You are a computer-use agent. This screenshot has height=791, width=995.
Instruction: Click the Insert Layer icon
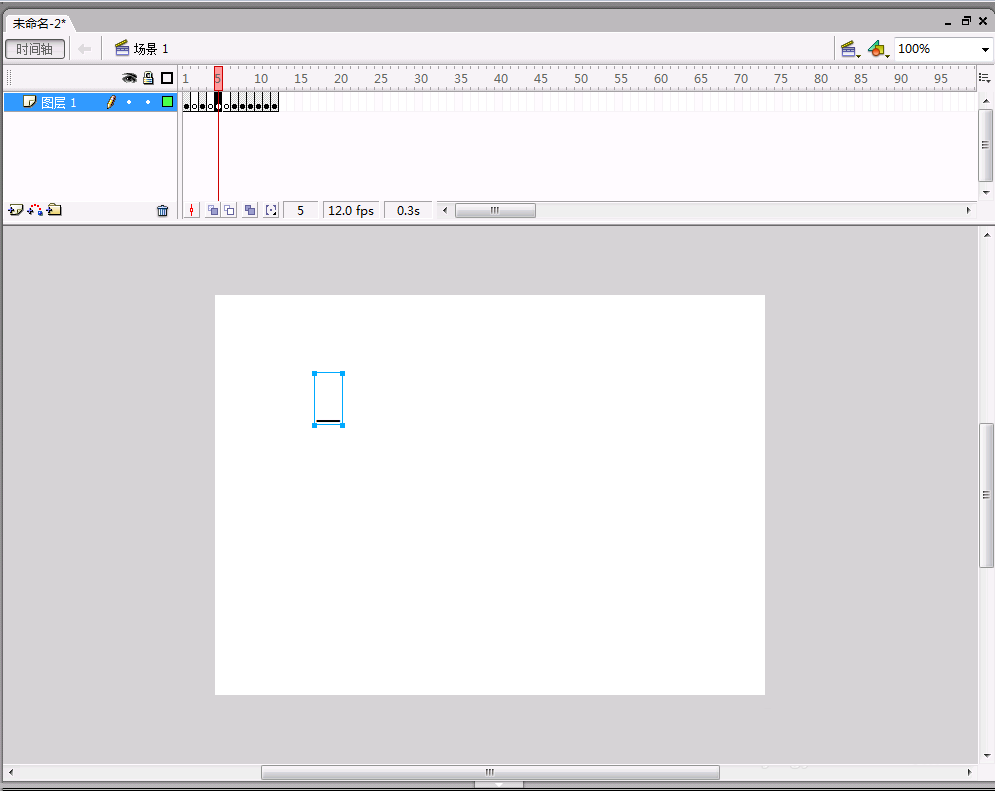[x=16, y=210]
